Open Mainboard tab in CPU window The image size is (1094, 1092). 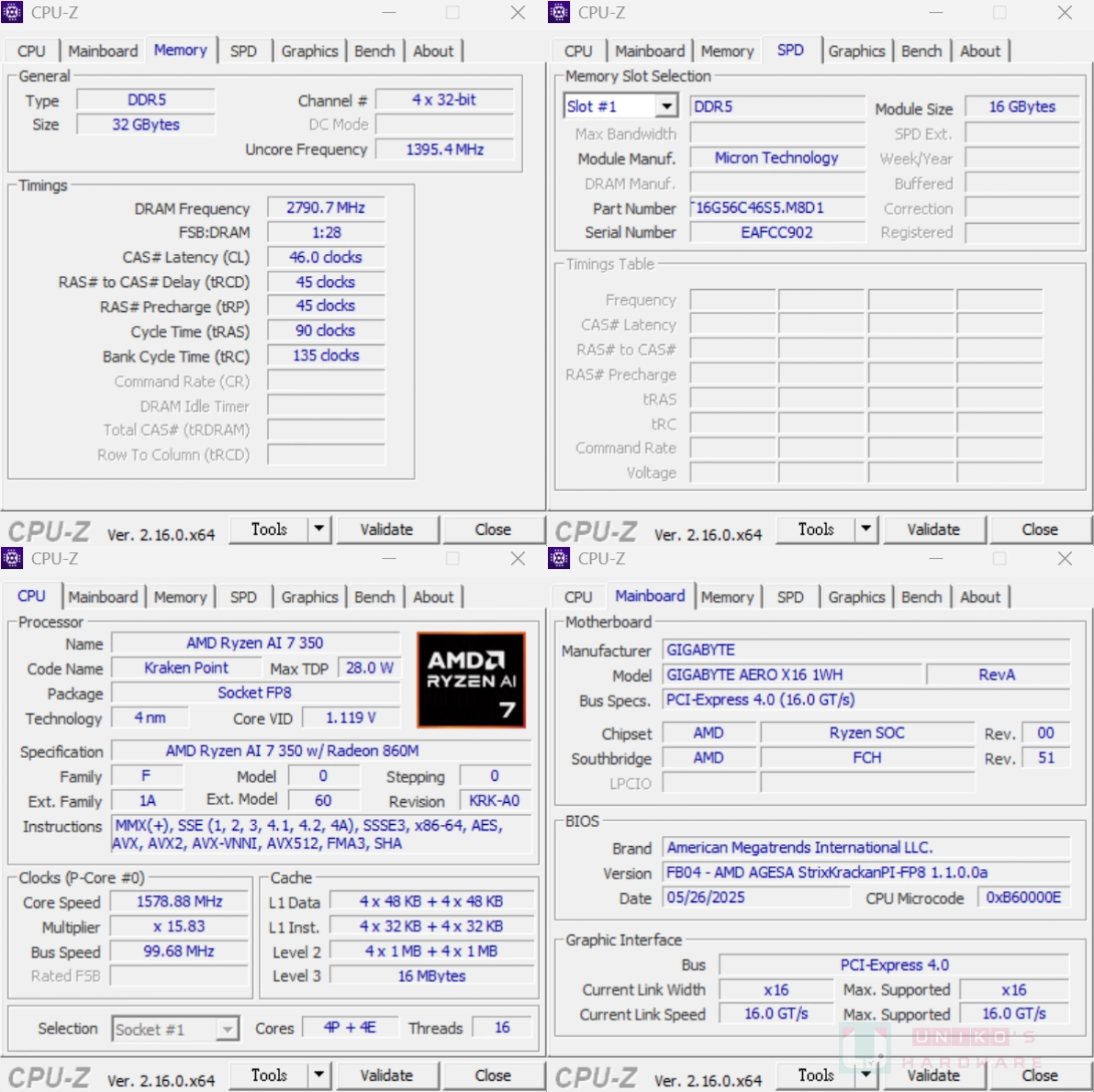pos(103,597)
